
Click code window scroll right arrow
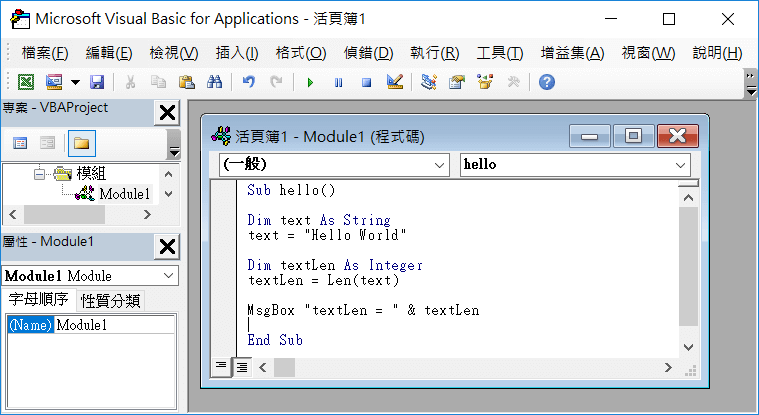click(x=668, y=368)
